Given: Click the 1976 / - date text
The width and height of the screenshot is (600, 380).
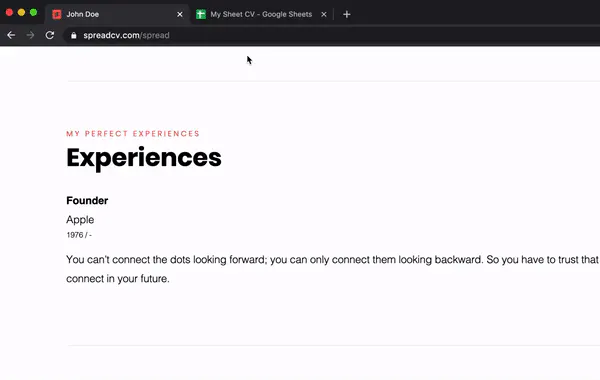Looking at the screenshot, I should pyautogui.click(x=79, y=235).
